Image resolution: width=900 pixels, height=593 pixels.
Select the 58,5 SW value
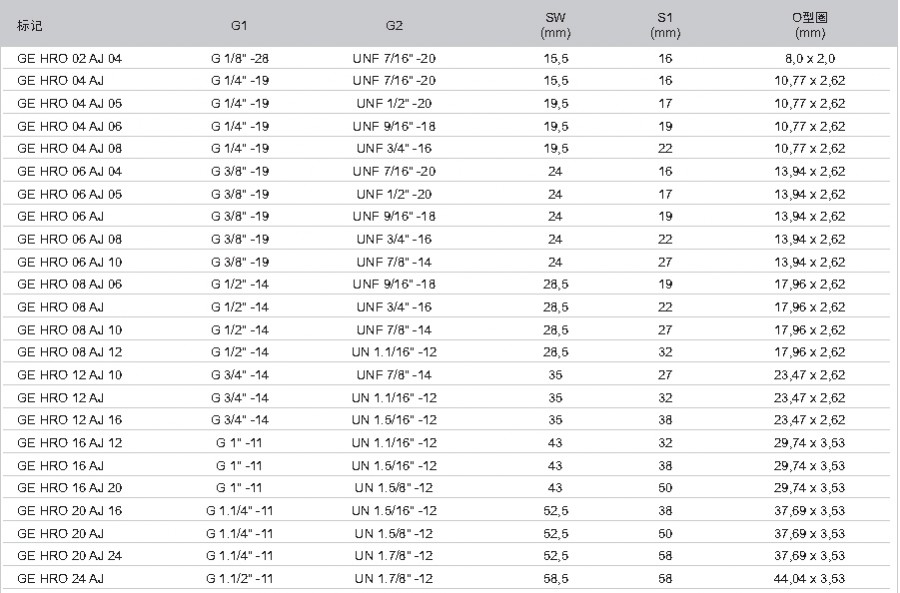coord(556,579)
